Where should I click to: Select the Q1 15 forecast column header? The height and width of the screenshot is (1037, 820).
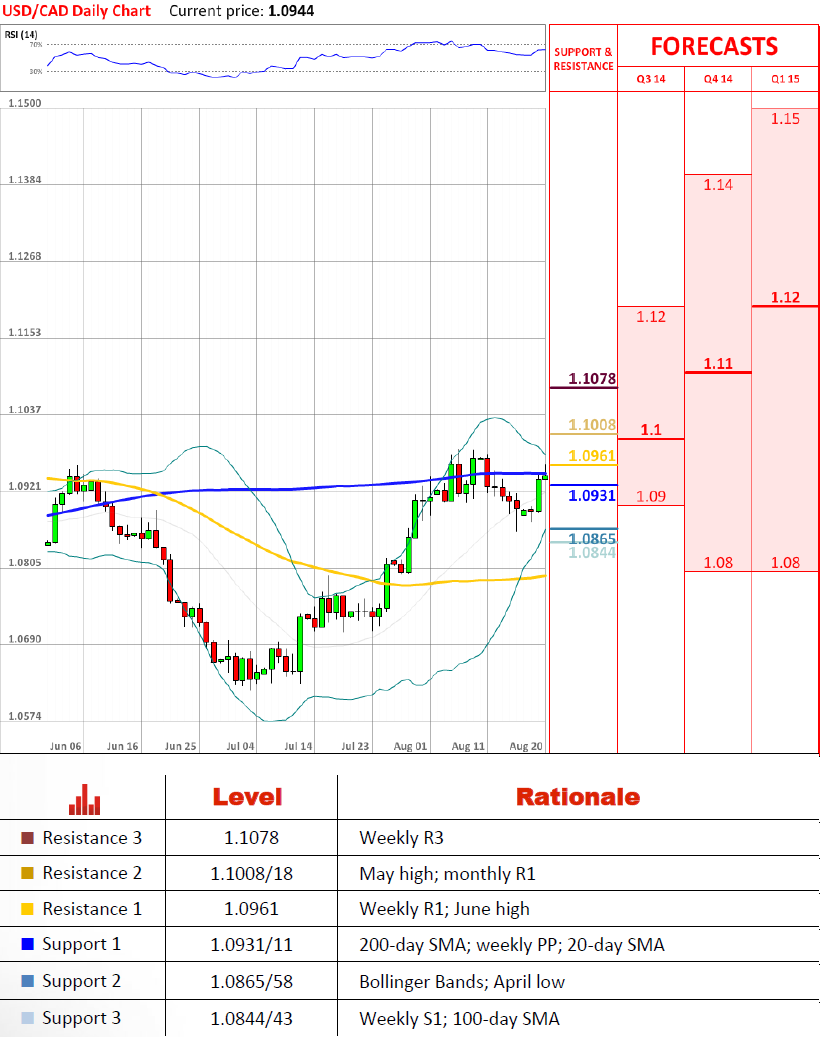[785, 79]
